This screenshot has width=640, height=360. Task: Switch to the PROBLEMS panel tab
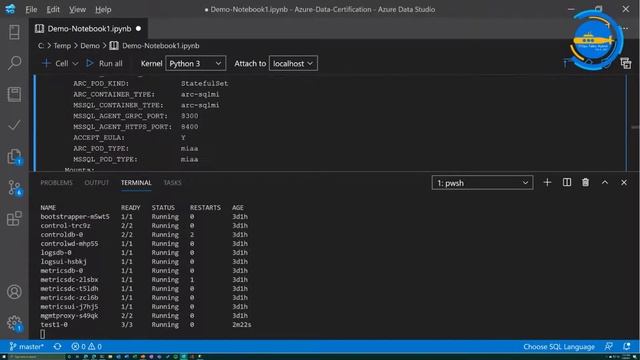point(56,182)
